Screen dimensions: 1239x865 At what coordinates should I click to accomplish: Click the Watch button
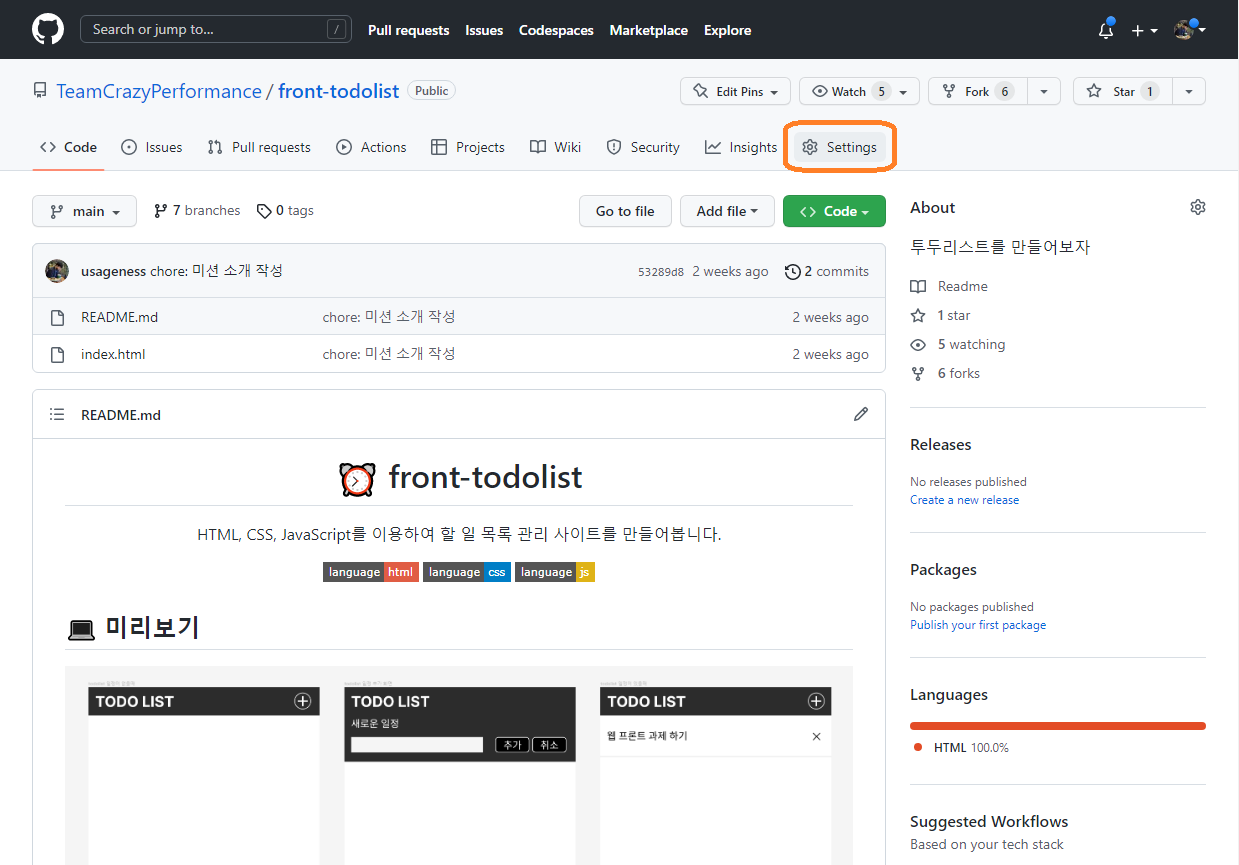tap(859, 91)
